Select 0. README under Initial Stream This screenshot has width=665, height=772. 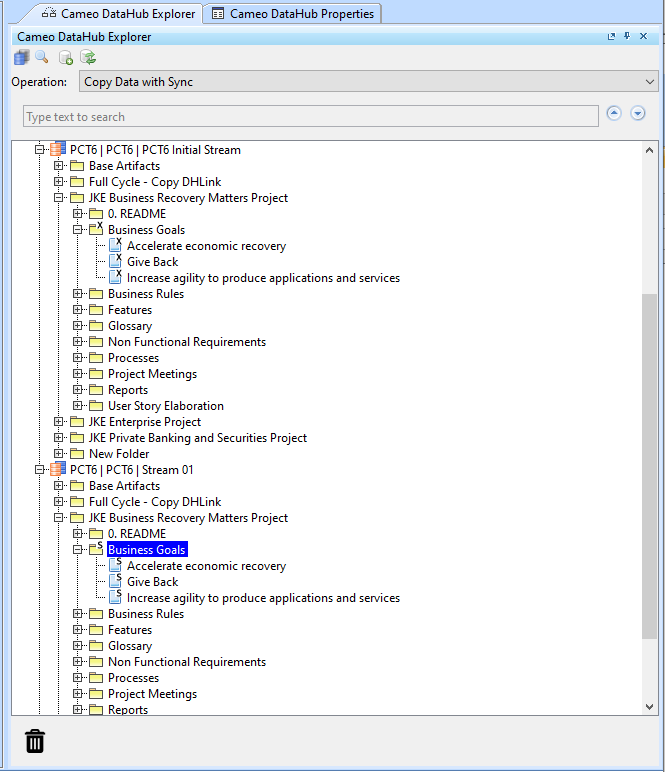click(137, 214)
